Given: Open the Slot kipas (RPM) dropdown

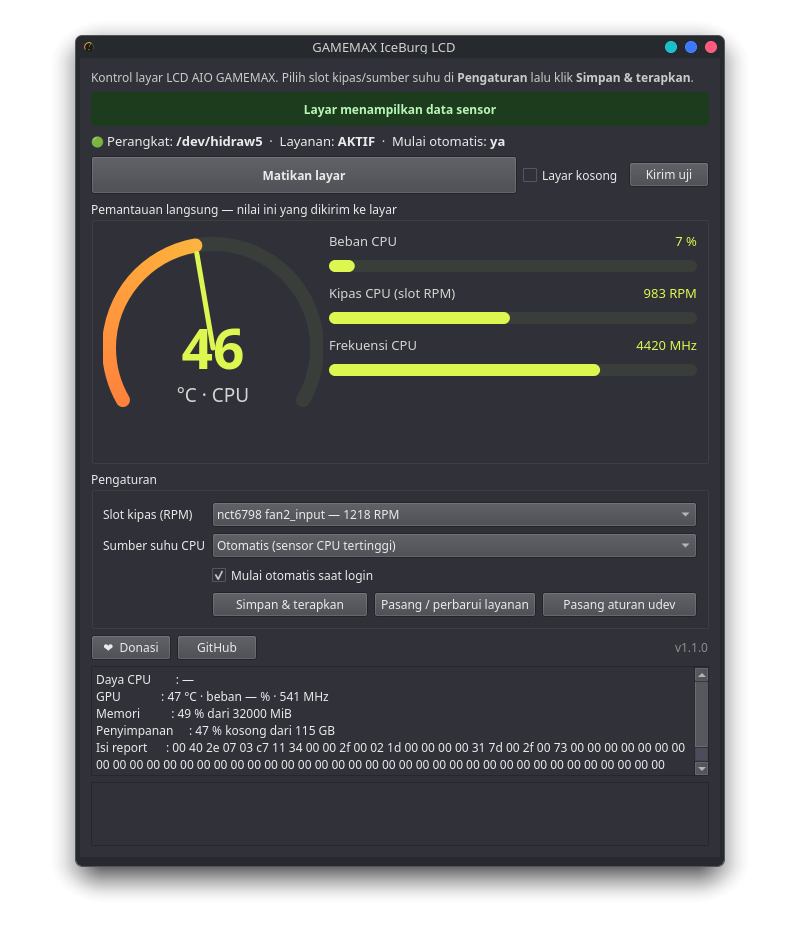Looking at the screenshot, I should tap(454, 514).
